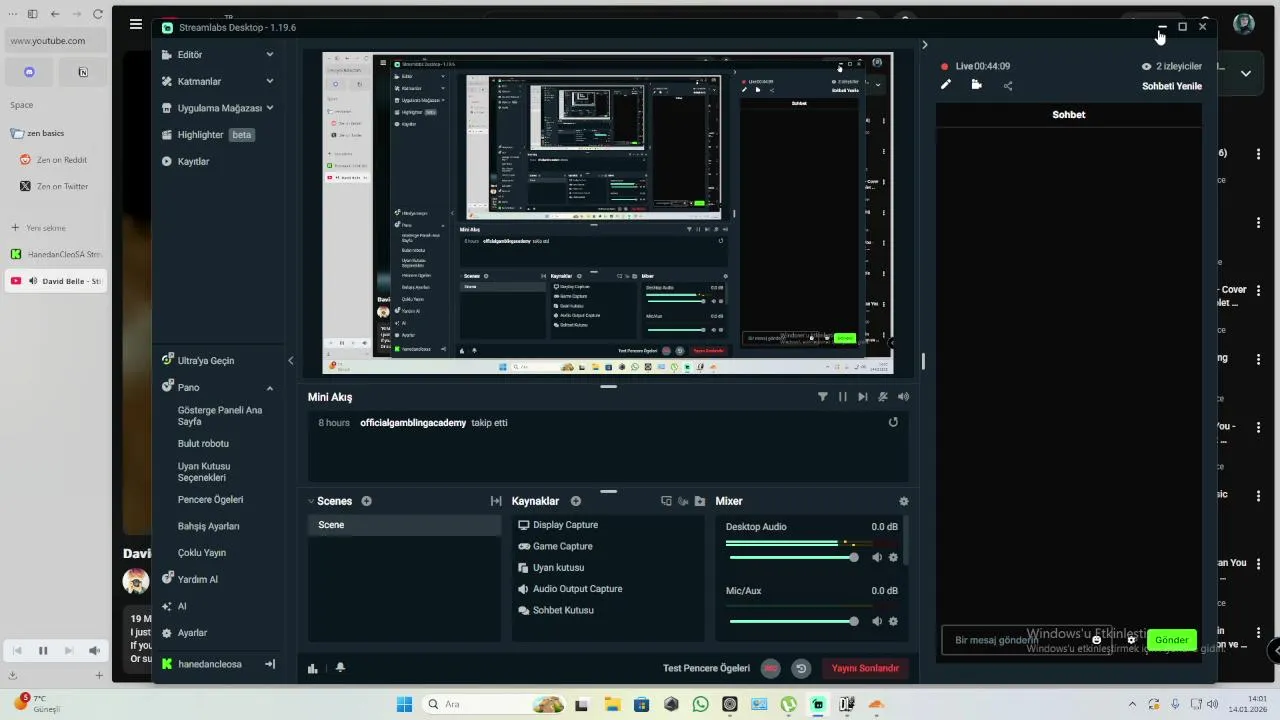Open Gösterge Paneli Ana Sayfa
The image size is (1280, 720).
220,416
